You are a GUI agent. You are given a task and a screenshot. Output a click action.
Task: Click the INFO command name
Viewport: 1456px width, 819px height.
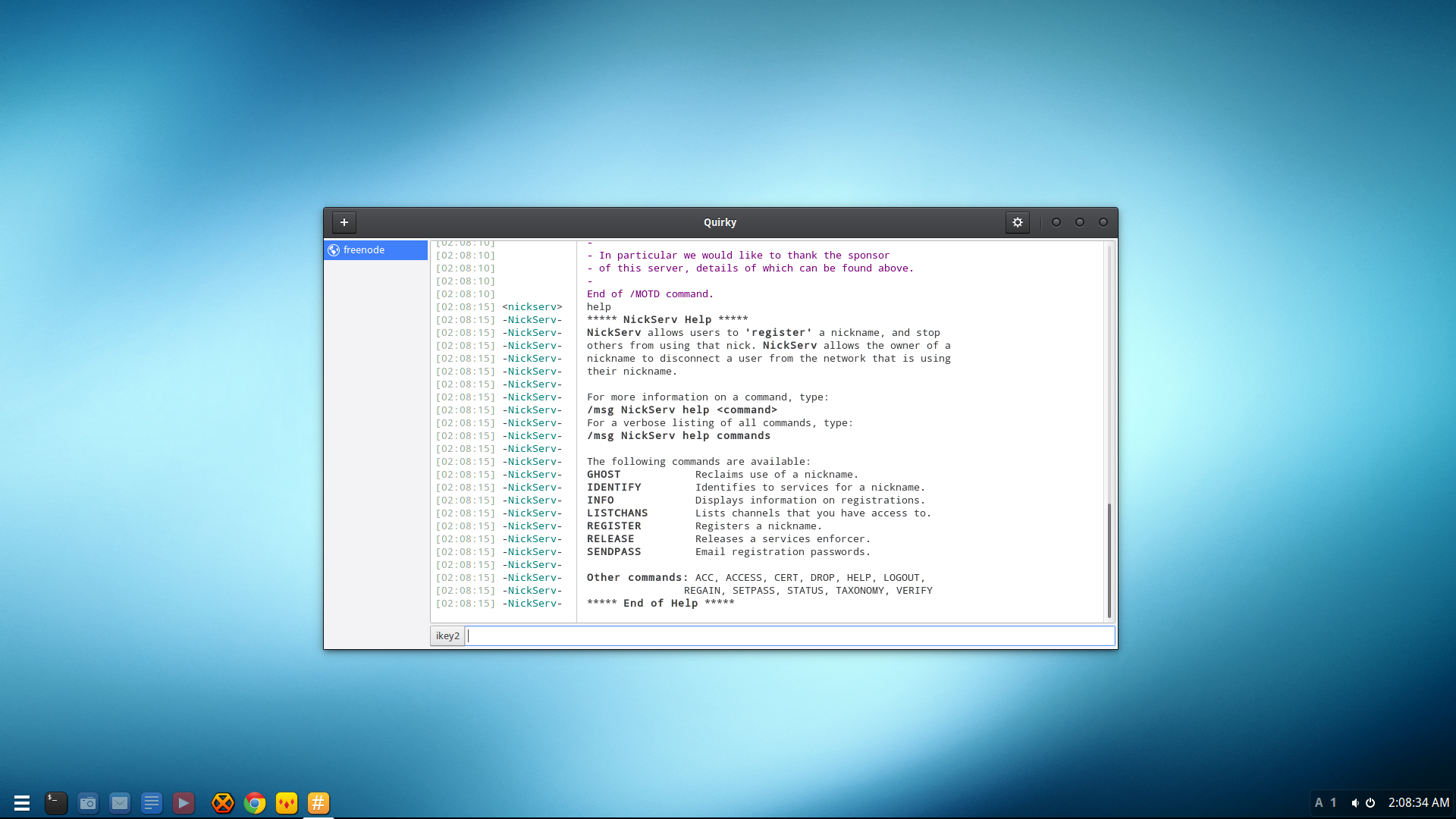601,500
